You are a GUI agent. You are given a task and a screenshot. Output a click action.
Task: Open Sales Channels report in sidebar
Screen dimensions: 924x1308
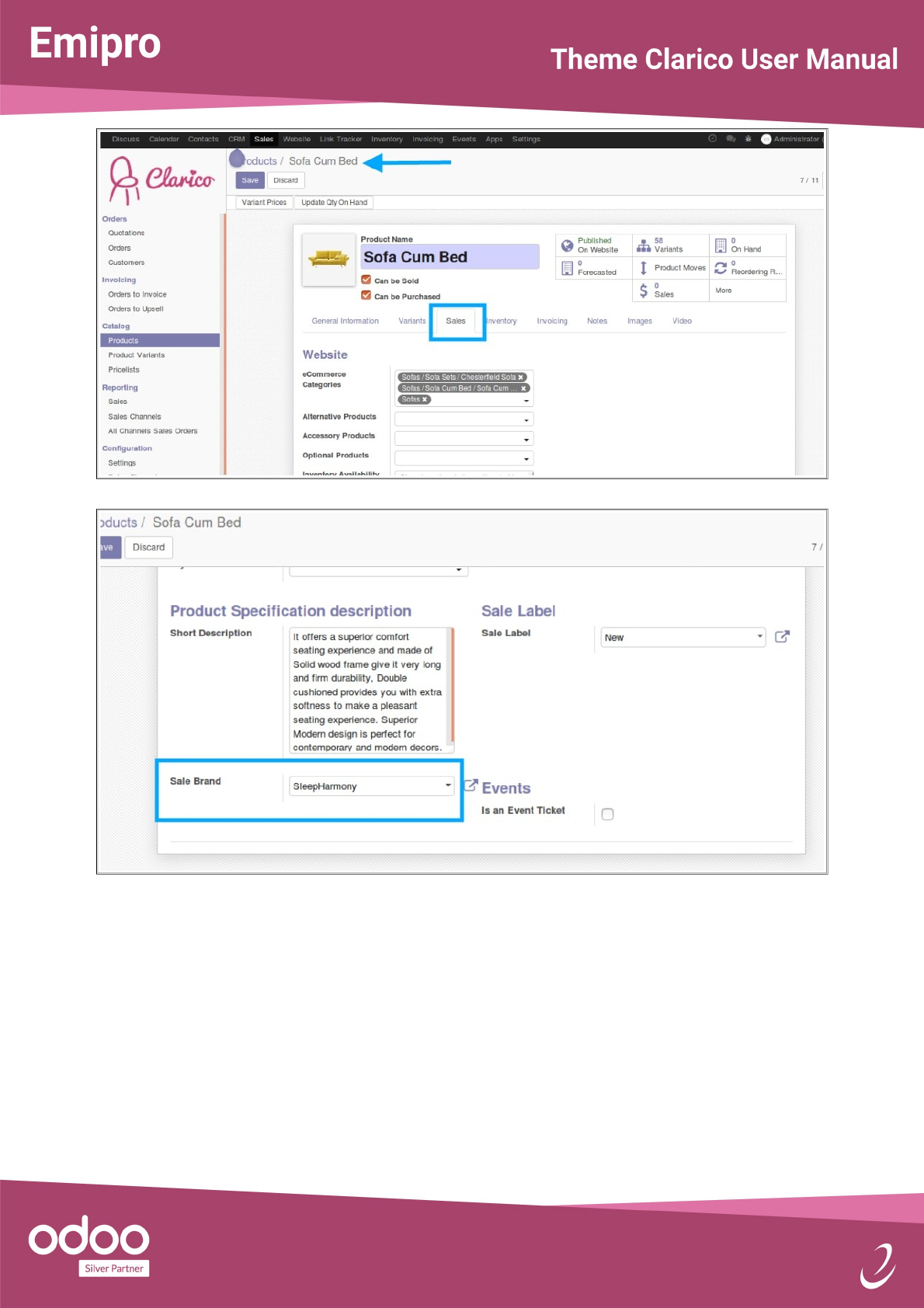(135, 417)
